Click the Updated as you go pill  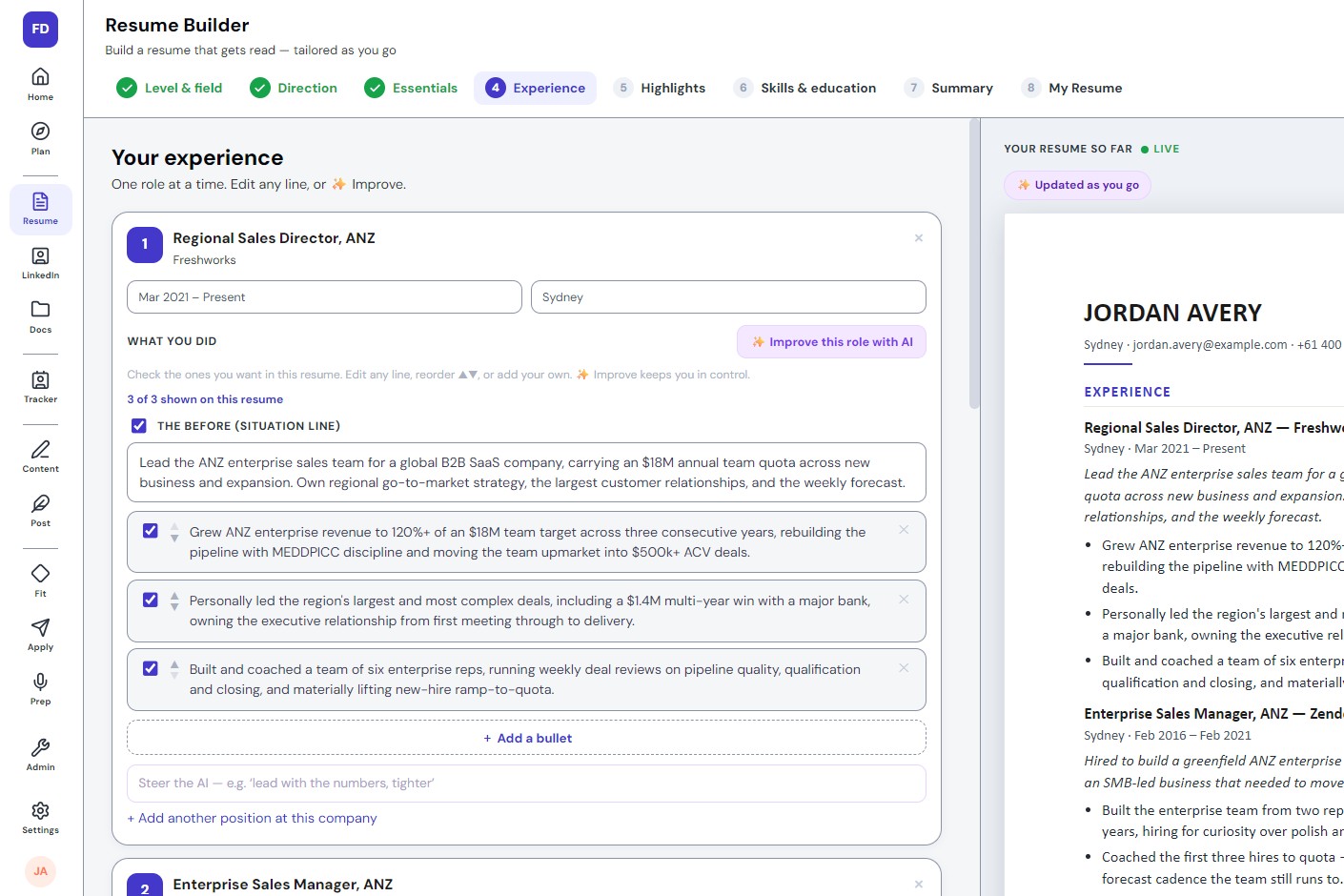(x=1077, y=185)
